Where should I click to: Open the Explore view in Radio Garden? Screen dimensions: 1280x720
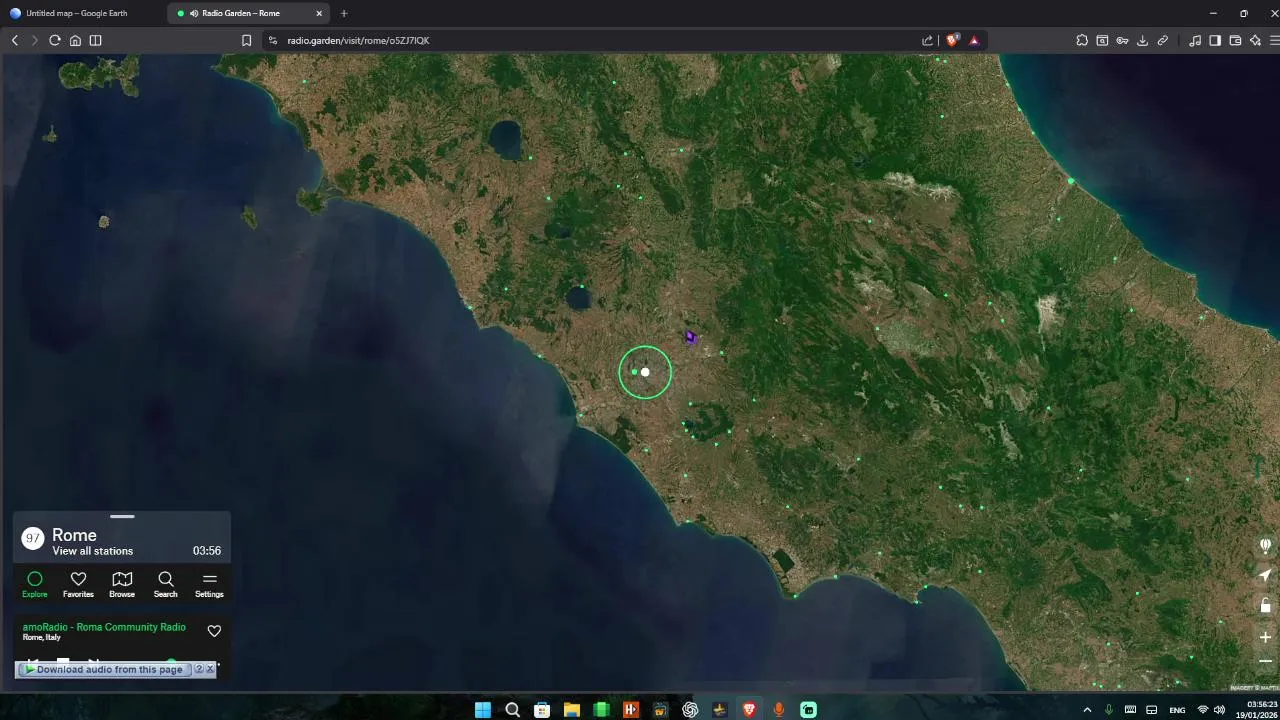tap(35, 585)
